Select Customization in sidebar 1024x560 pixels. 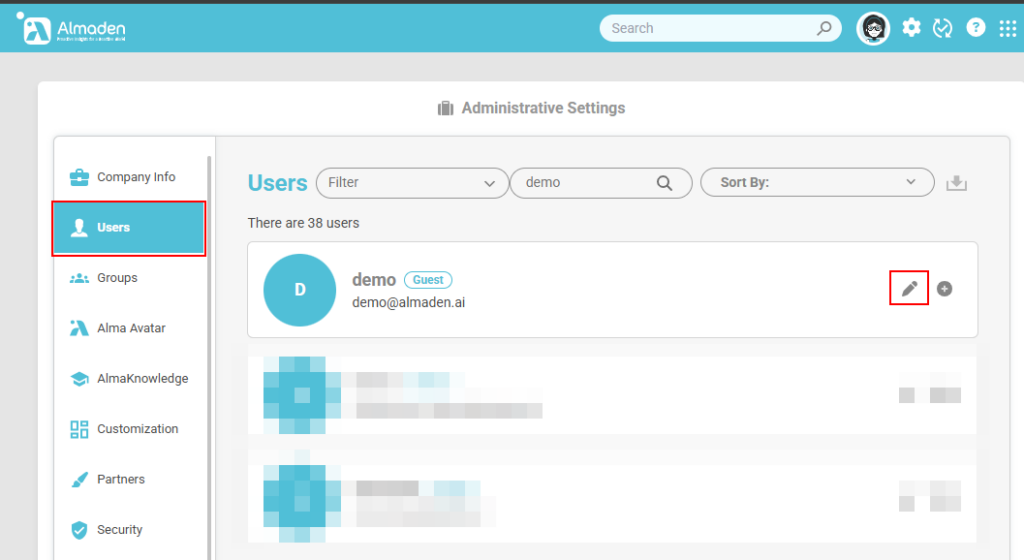click(137, 429)
